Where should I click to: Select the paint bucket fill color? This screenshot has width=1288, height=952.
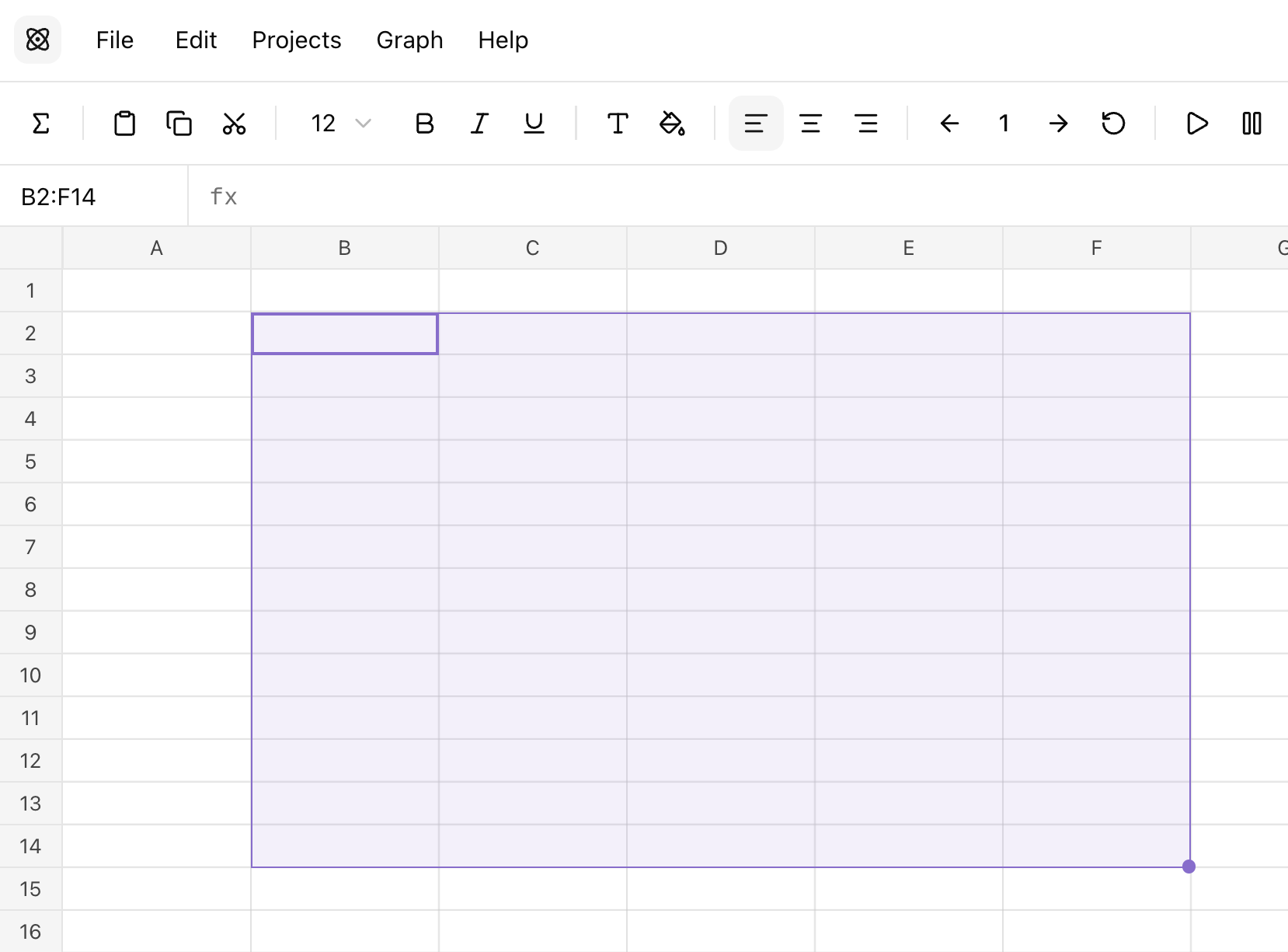click(672, 124)
